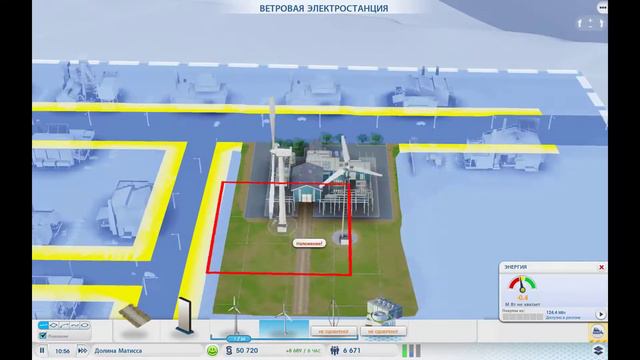Viewport: 640px width, 360px height.
Task: Open the data layers stack icon
Action: (598, 350)
